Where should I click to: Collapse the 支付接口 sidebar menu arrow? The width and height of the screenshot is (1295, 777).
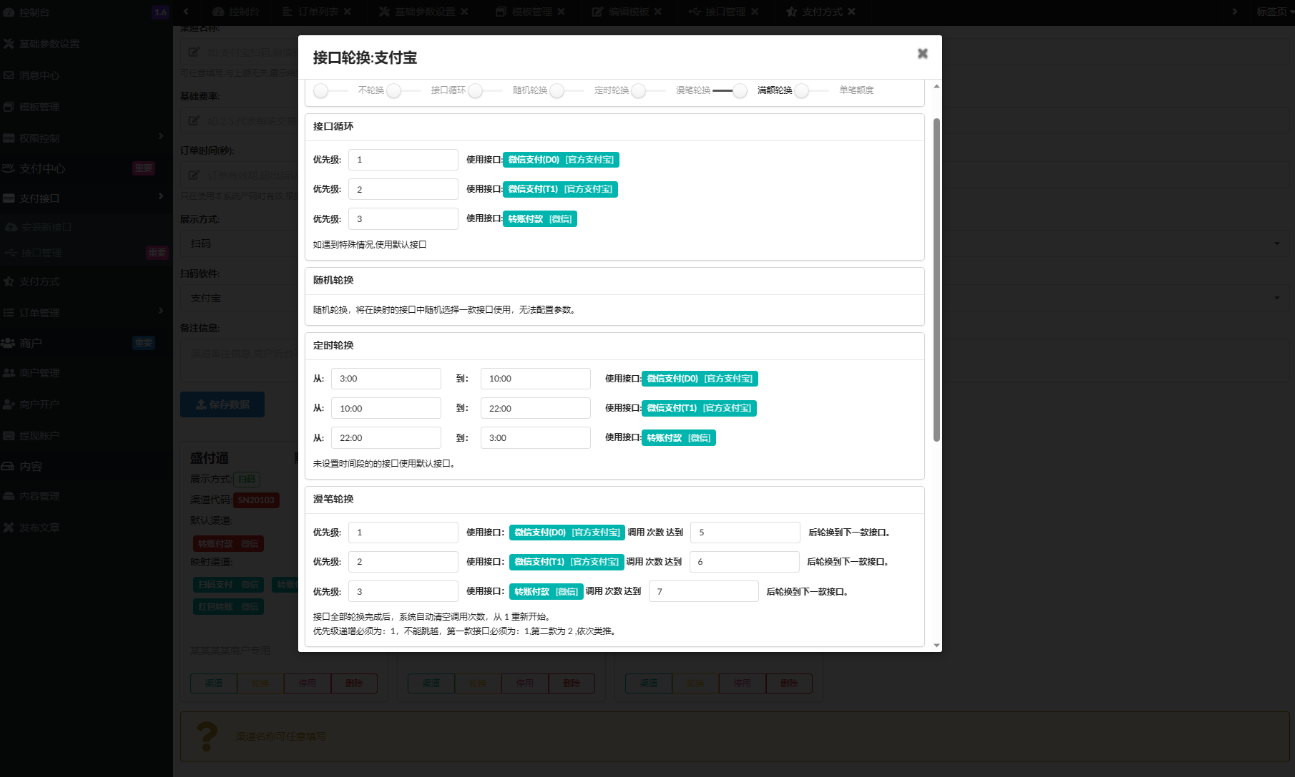pos(161,197)
